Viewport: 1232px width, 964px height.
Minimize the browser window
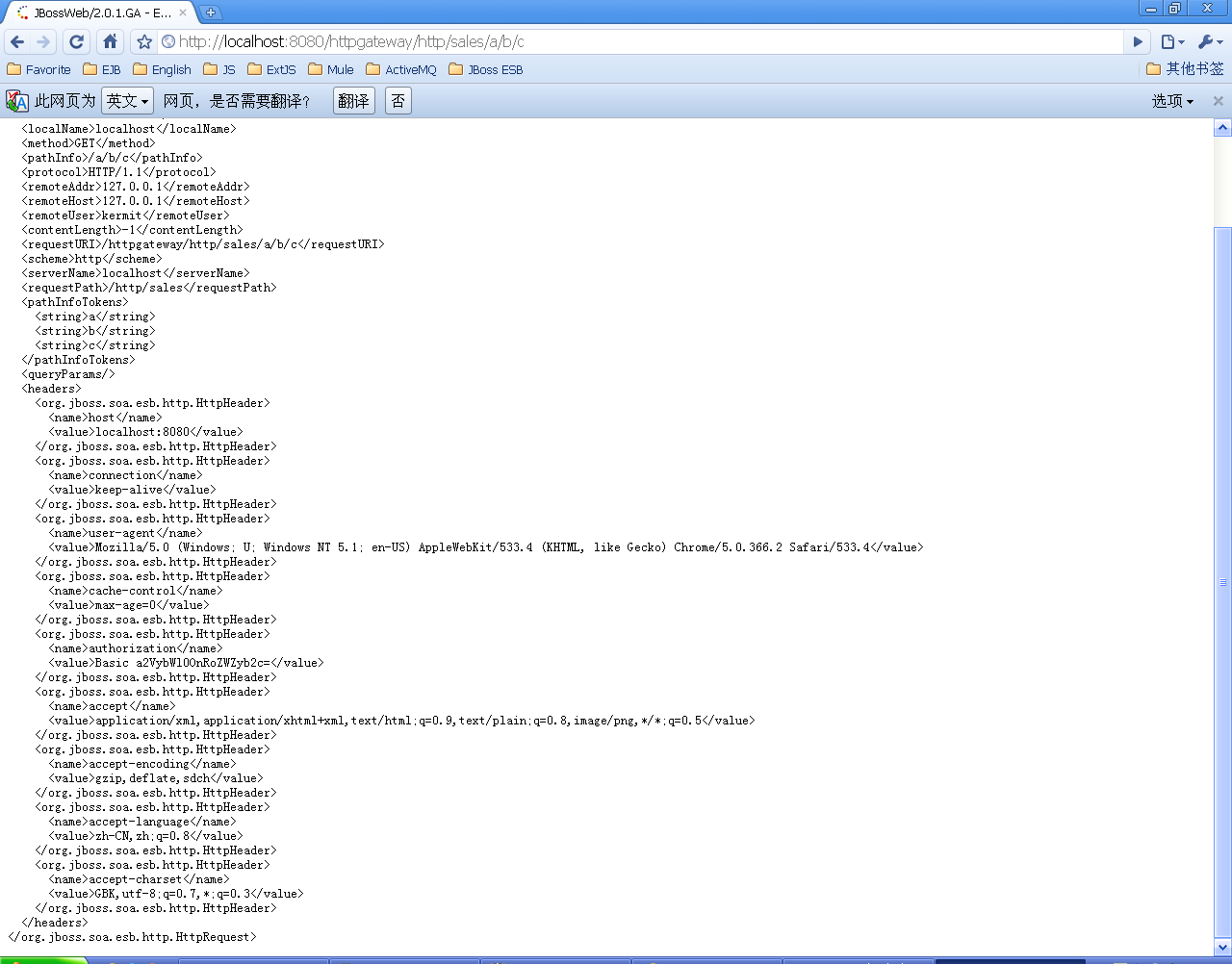[x=1151, y=8]
